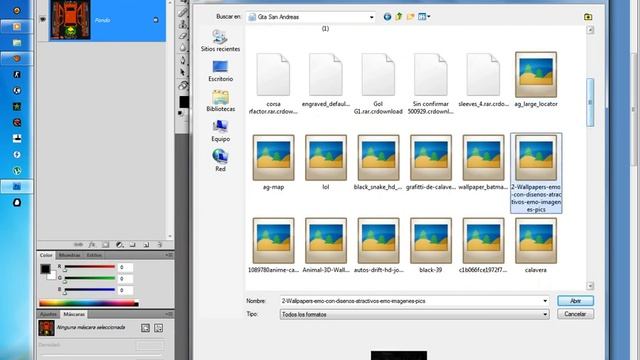Viewport: 640px width, 360px height.
Task: Click the link layers icon in Layers panel
Action: [78, 244]
